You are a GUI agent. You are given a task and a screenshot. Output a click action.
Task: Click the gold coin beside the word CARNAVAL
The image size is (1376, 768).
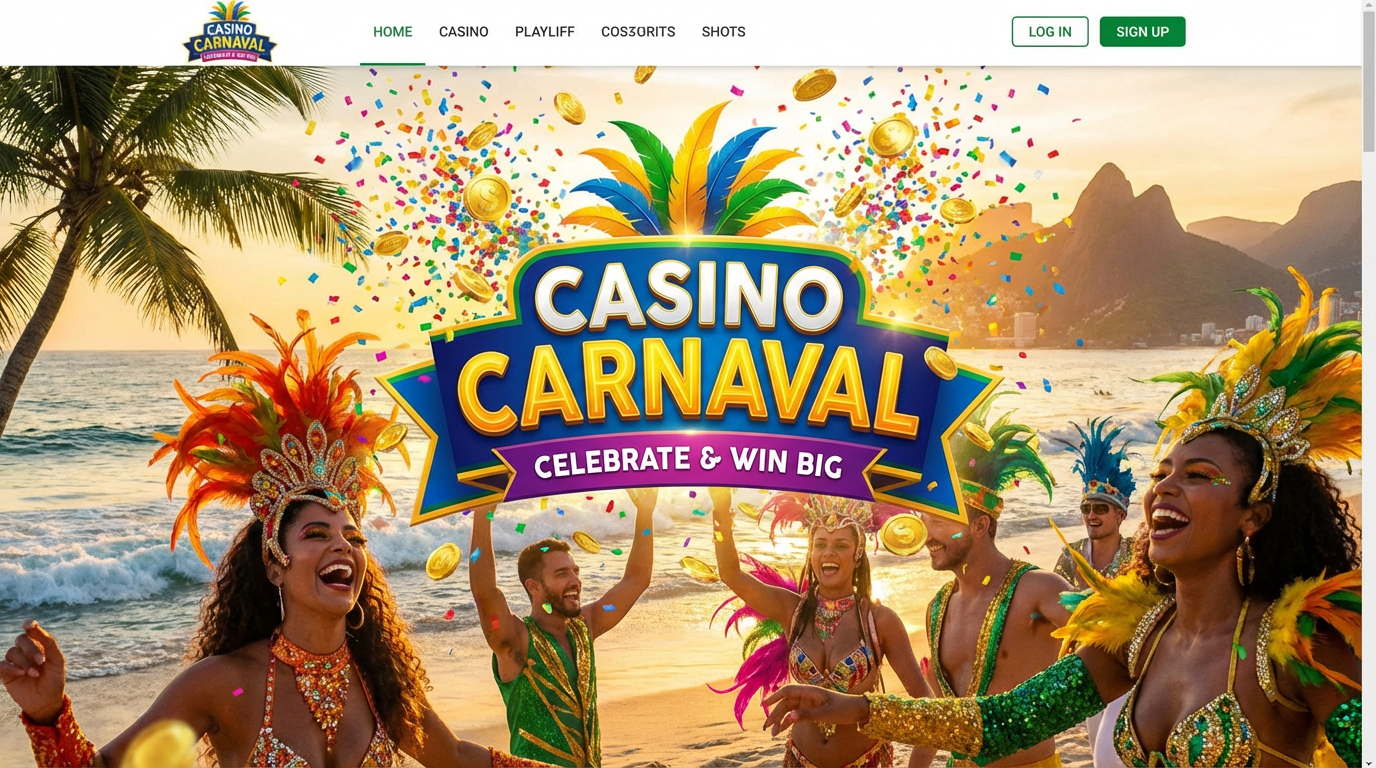(940, 362)
